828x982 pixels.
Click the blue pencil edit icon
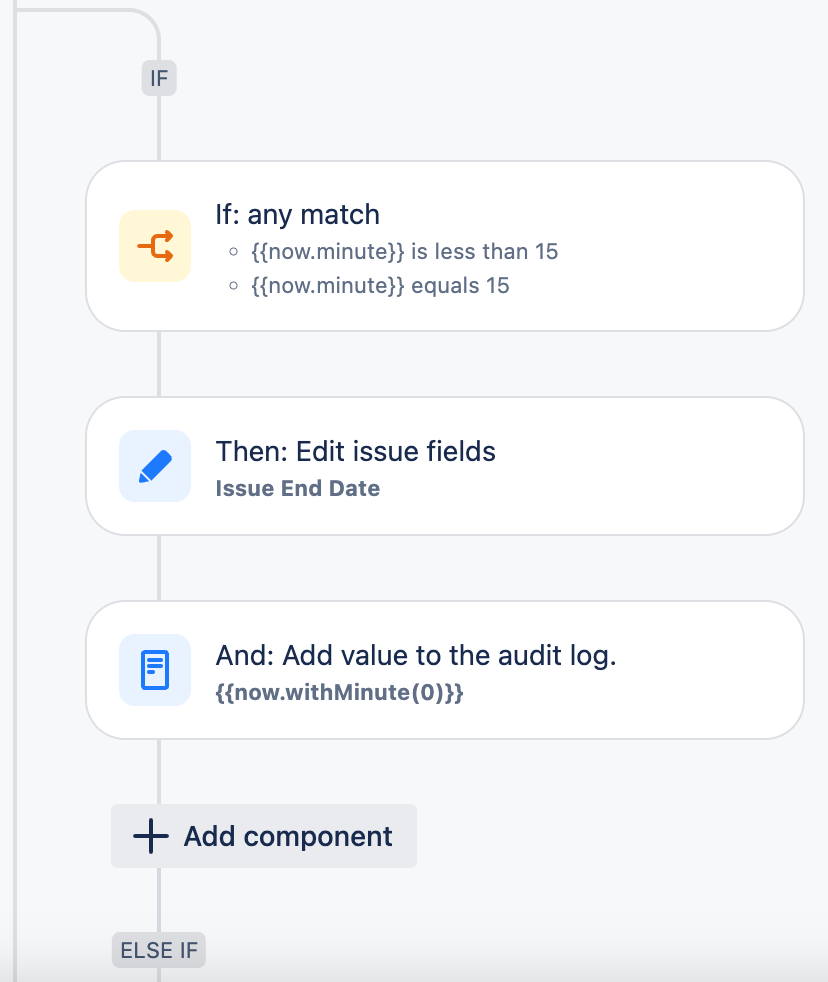point(155,466)
